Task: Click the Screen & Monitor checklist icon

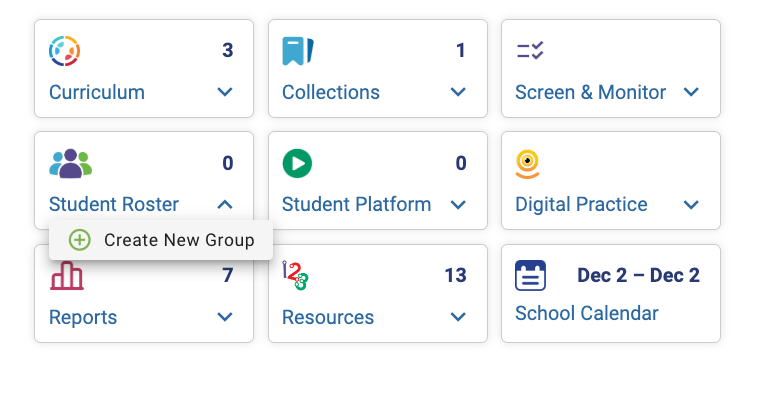Action: coord(530,50)
